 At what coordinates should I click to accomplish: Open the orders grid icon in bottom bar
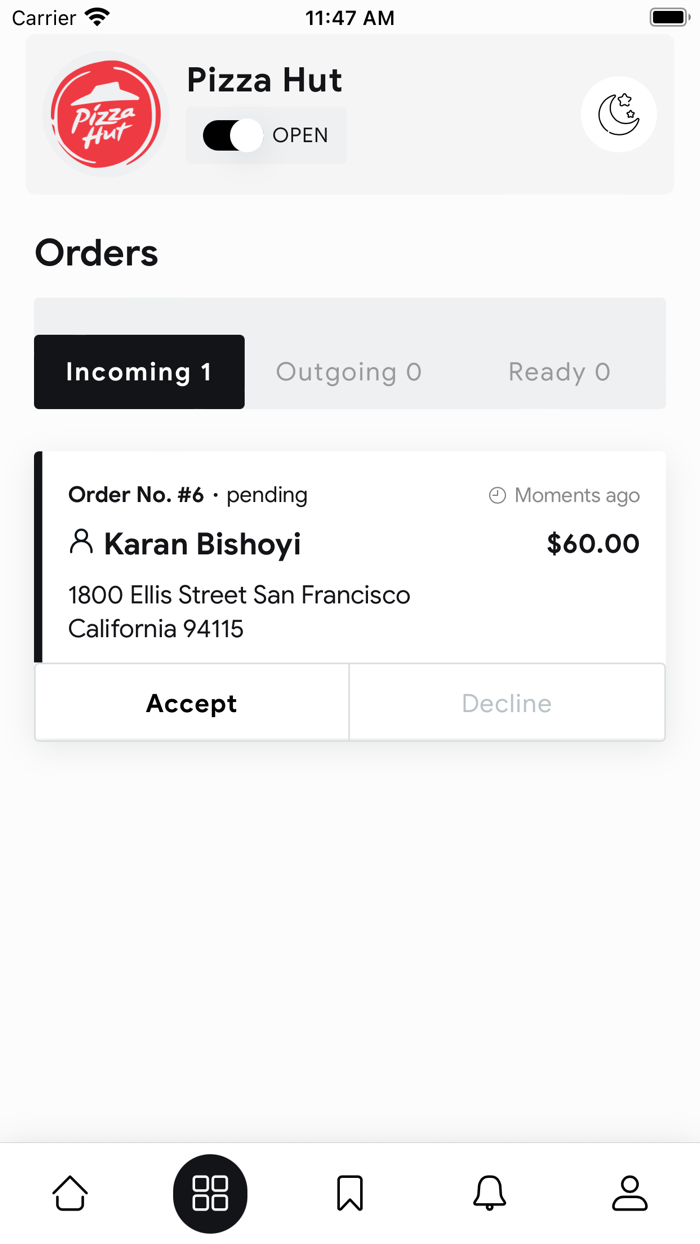(x=210, y=1193)
